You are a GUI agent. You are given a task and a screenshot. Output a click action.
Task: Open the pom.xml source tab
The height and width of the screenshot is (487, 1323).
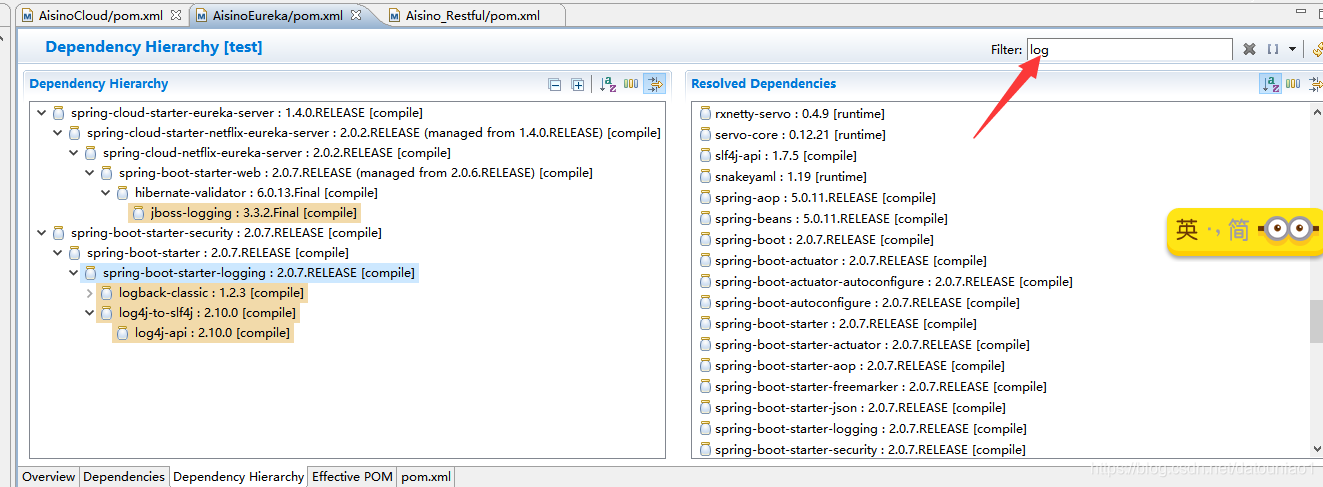[426, 477]
